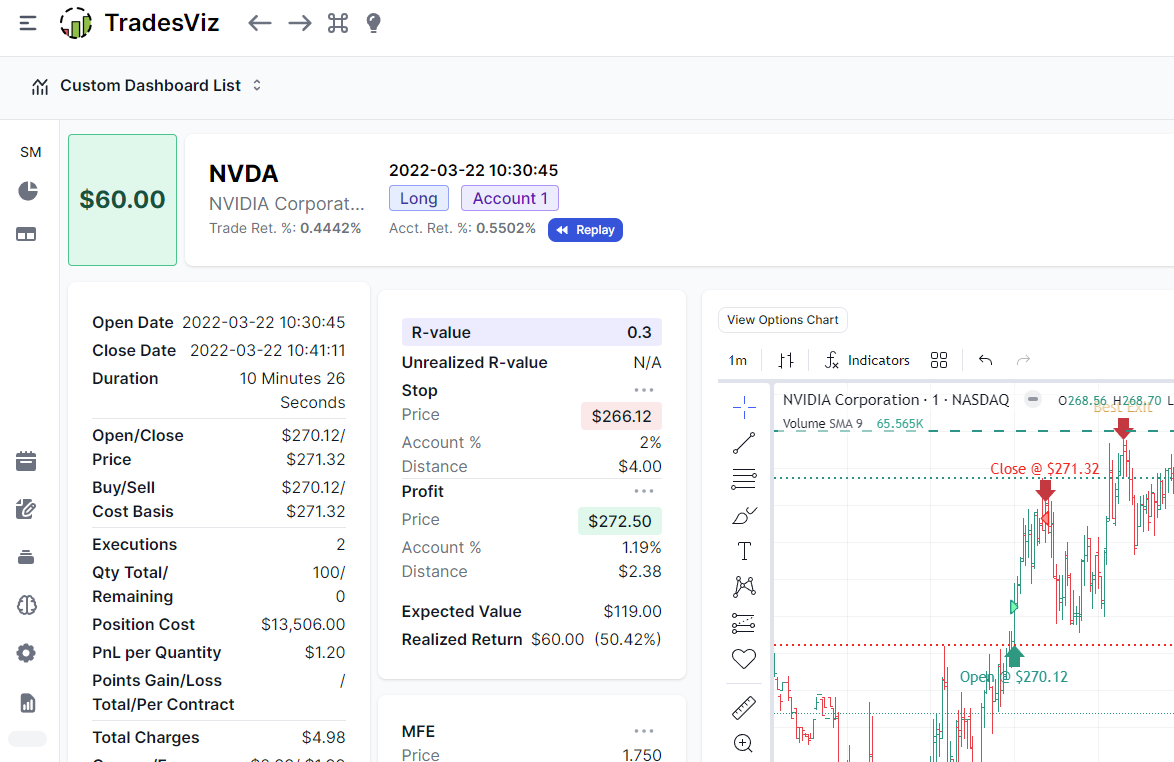Go back with the left arrow

pyautogui.click(x=259, y=23)
